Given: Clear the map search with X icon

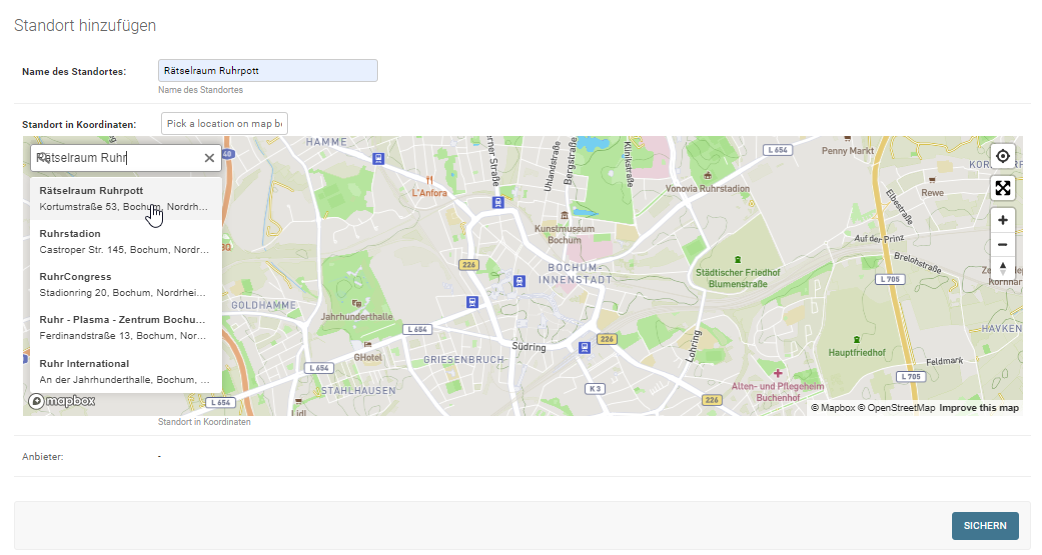Looking at the screenshot, I should point(209,158).
